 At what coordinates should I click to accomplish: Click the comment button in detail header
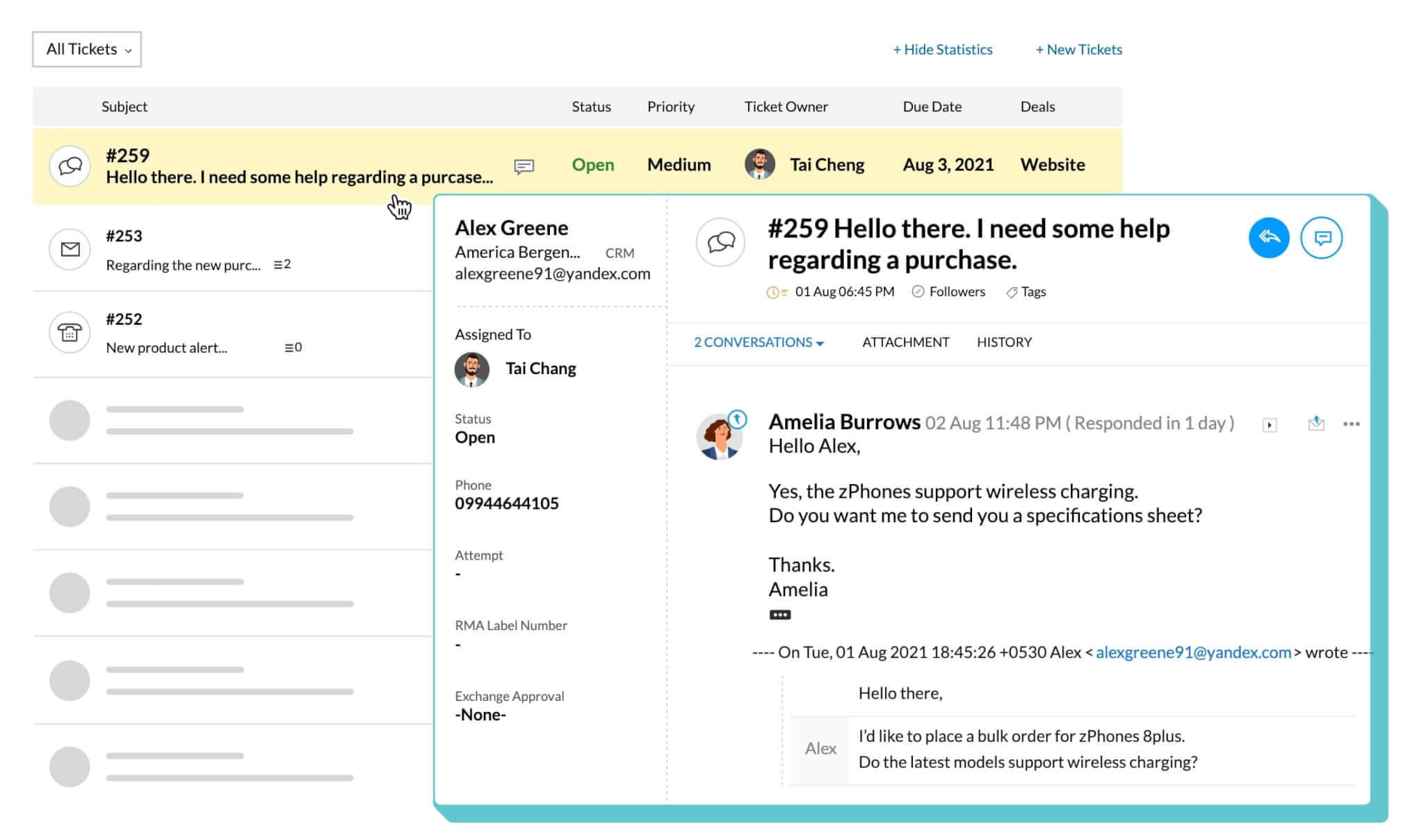click(1321, 238)
